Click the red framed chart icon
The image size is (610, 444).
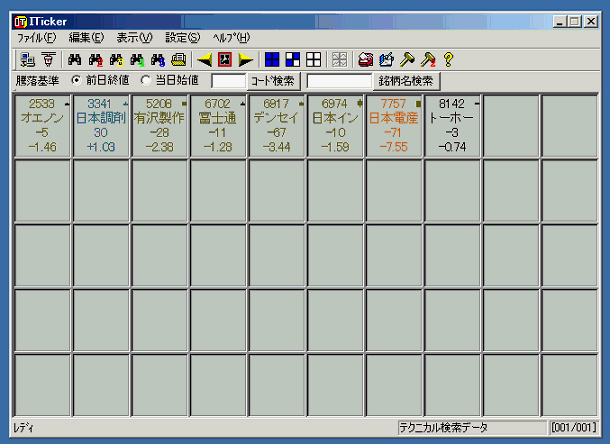click(x=225, y=60)
